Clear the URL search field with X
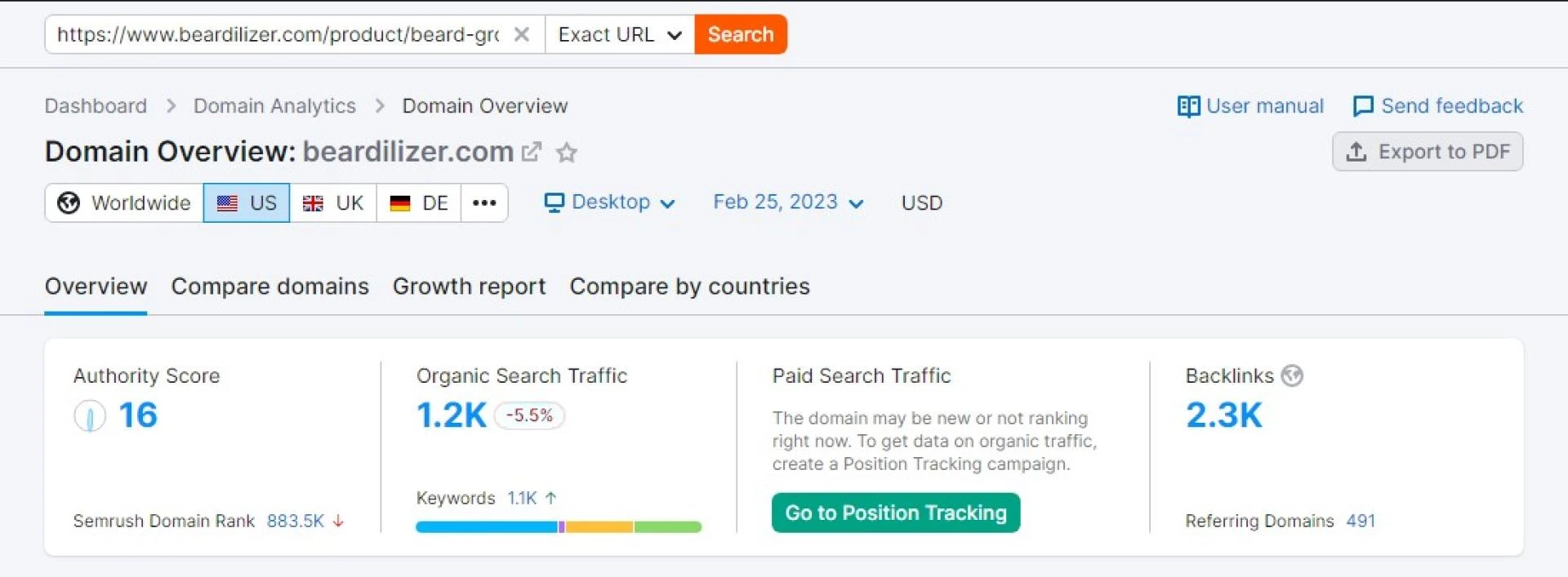 coord(521,34)
